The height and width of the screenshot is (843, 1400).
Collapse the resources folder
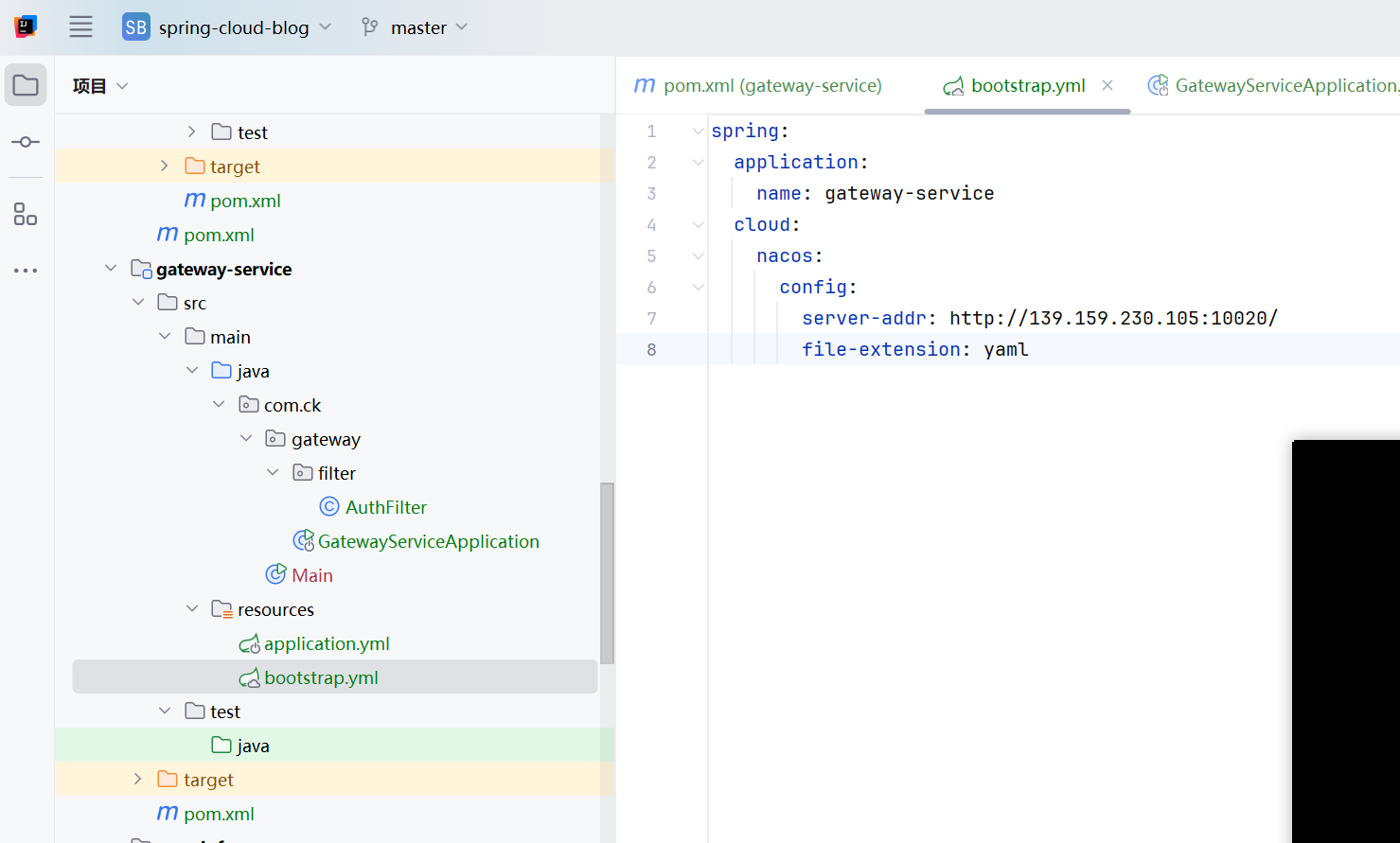coord(192,608)
